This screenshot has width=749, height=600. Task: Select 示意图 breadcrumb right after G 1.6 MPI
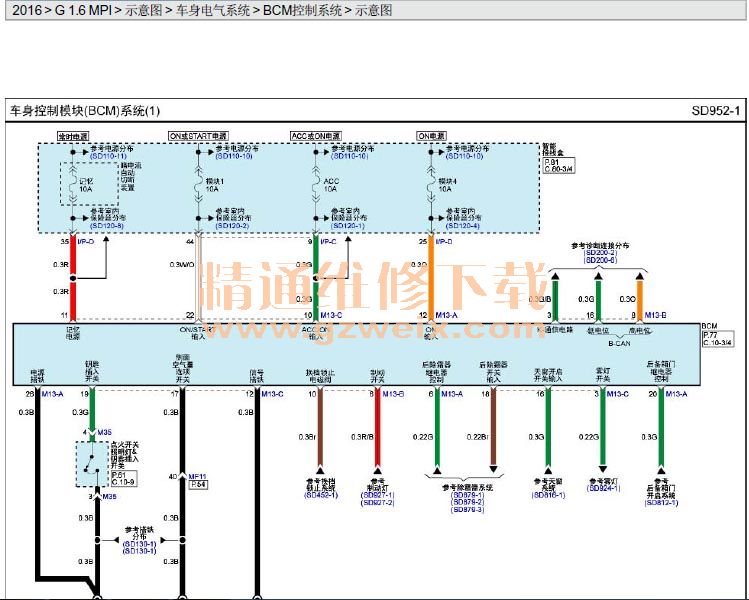(x=144, y=10)
